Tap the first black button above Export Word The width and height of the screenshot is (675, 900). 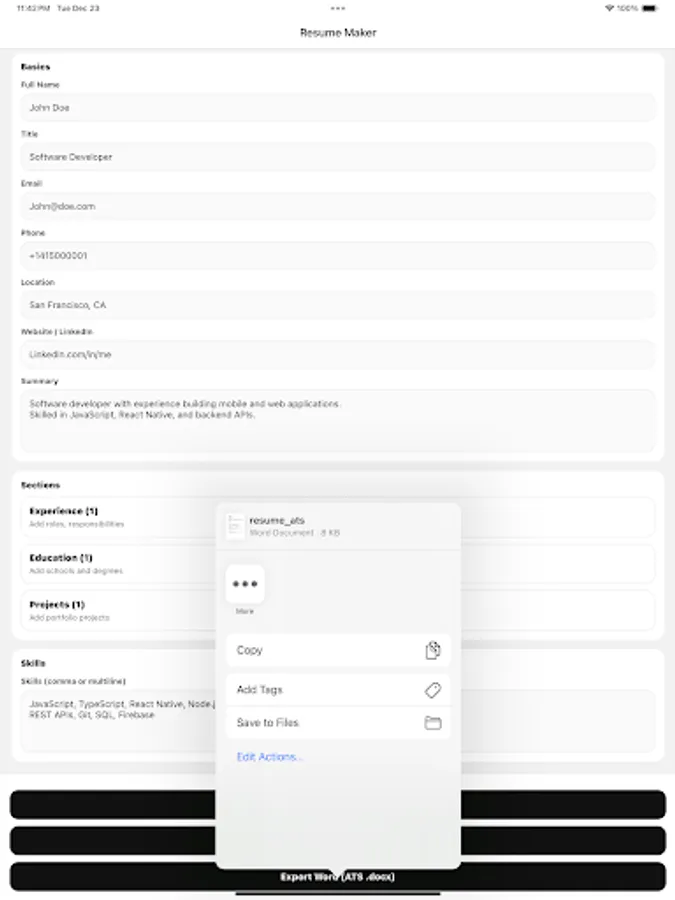point(338,804)
